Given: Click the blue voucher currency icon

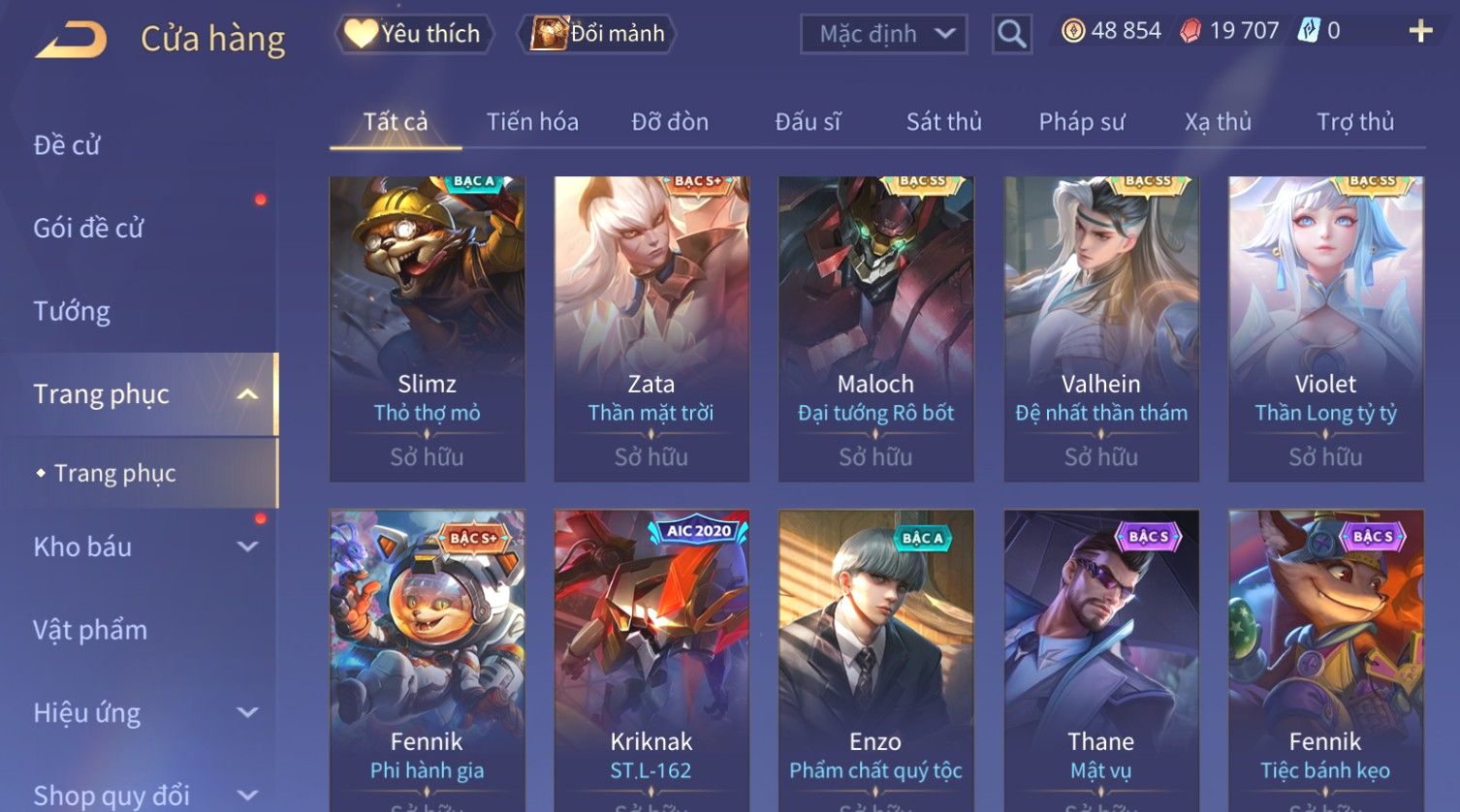Looking at the screenshot, I should 1309,31.
